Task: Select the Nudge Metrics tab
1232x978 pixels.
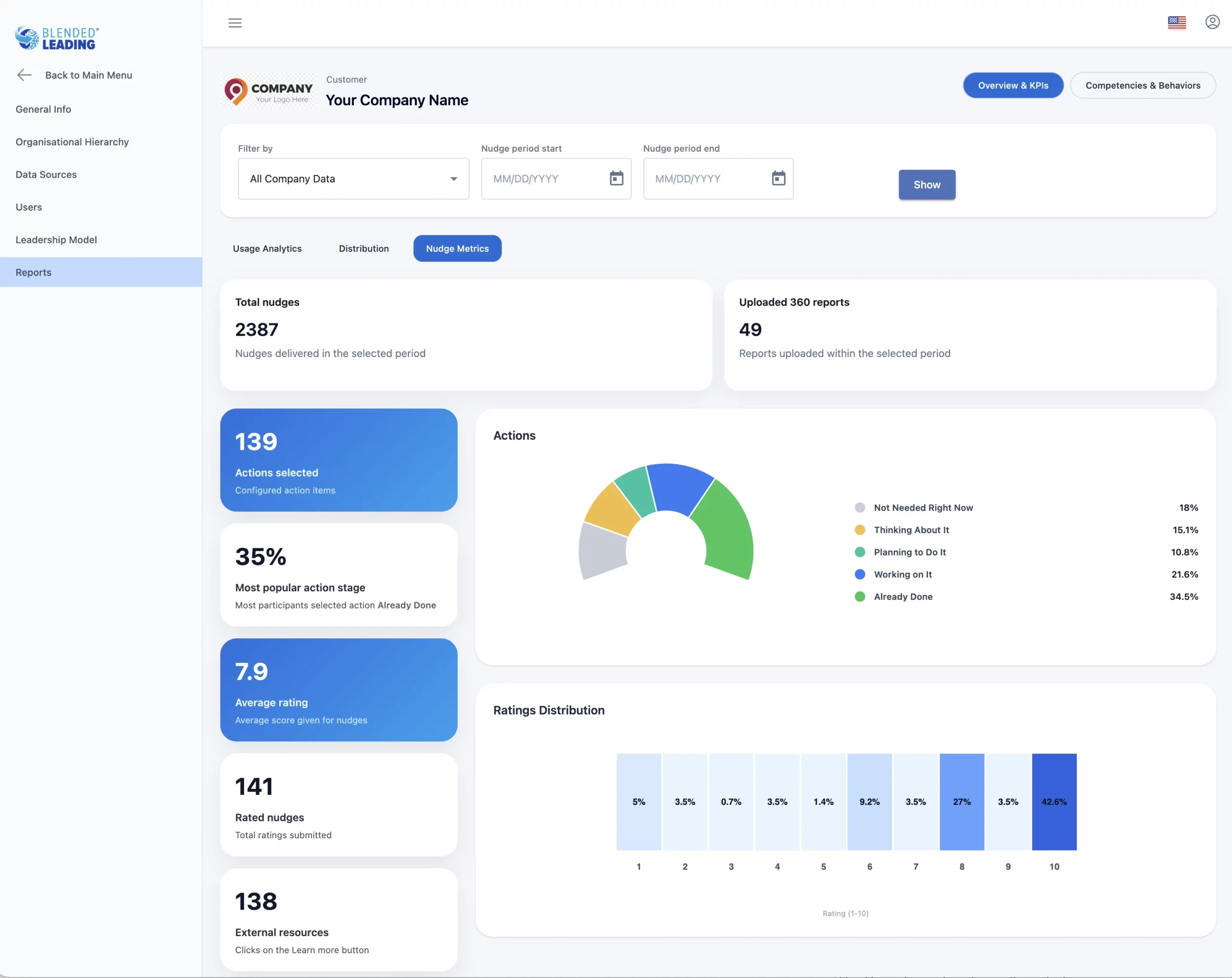Action: 457,249
